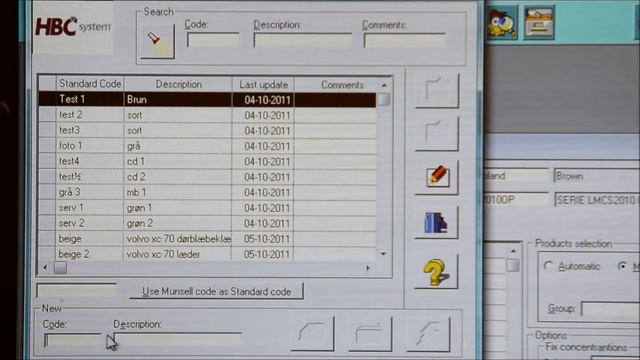
Task: Click horizontal scrollbar left arrow
Action: click(45, 268)
